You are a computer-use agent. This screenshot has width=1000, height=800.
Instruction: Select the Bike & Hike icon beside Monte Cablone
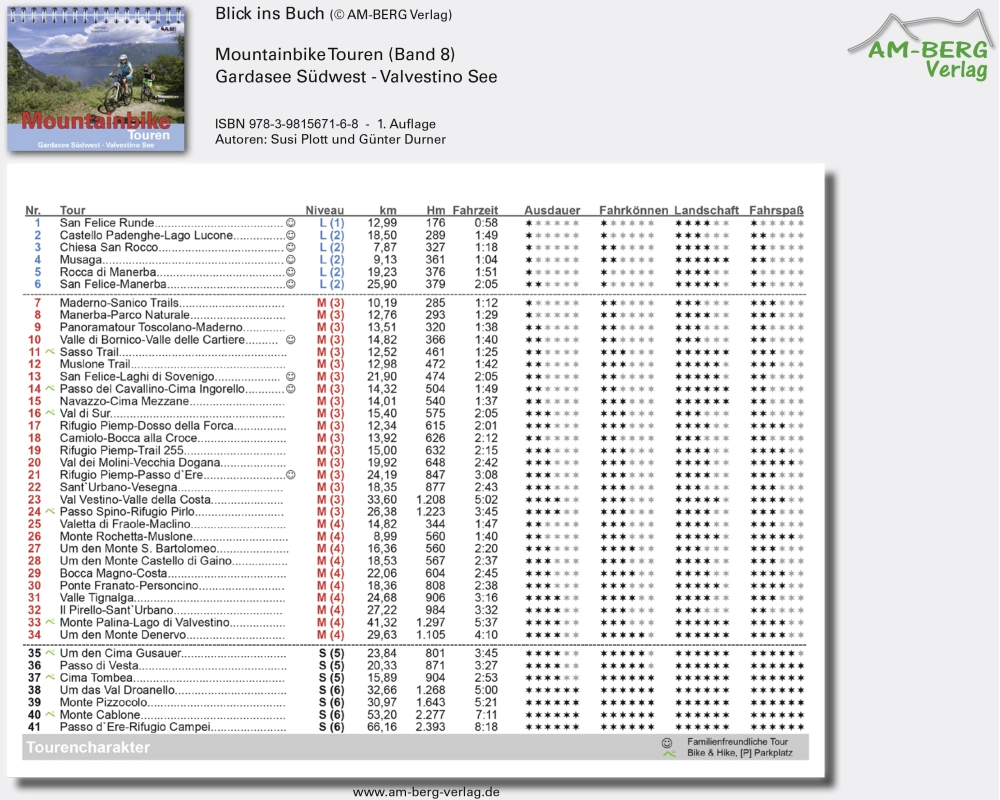(x=49, y=715)
